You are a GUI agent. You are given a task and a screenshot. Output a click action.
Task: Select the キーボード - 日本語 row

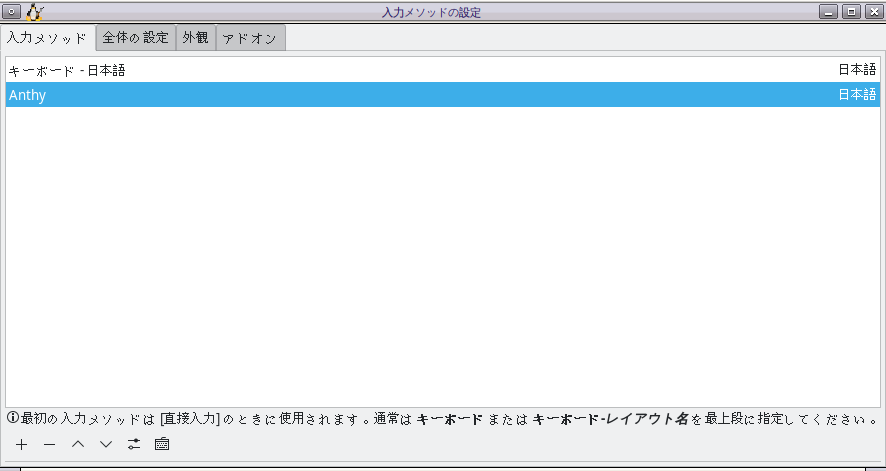click(x=442, y=70)
